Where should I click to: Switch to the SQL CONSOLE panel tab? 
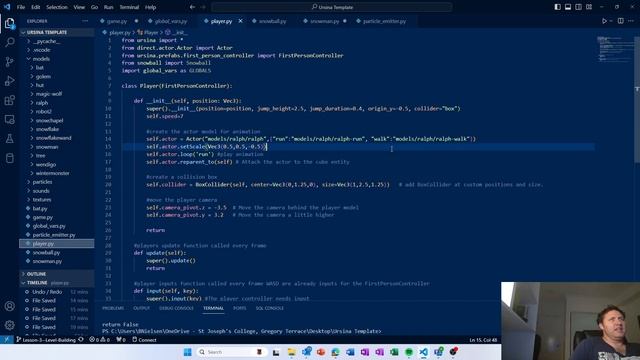pos(269,308)
